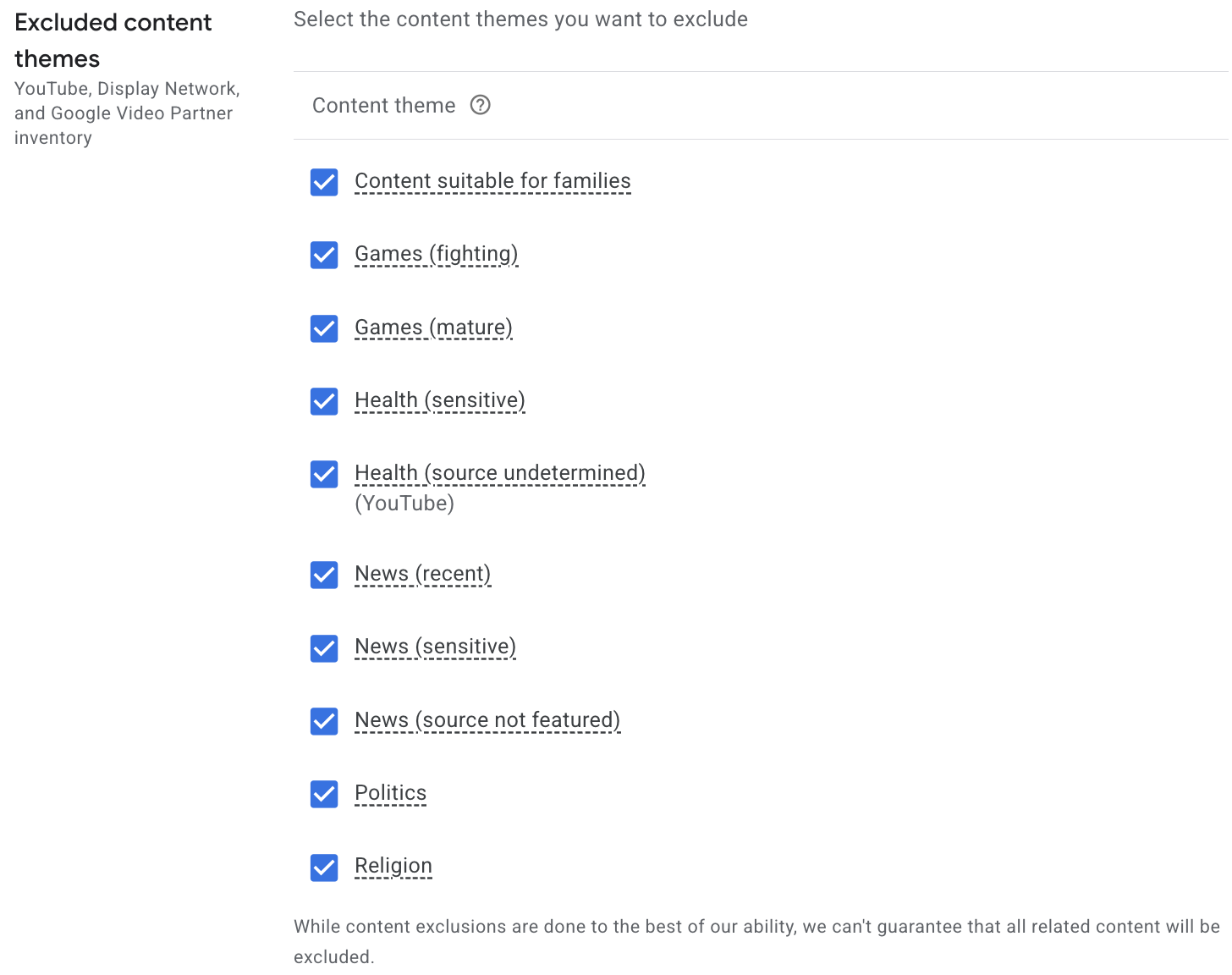Uncheck the Religion exclusion
This screenshot has width=1232, height=975.
point(324,867)
